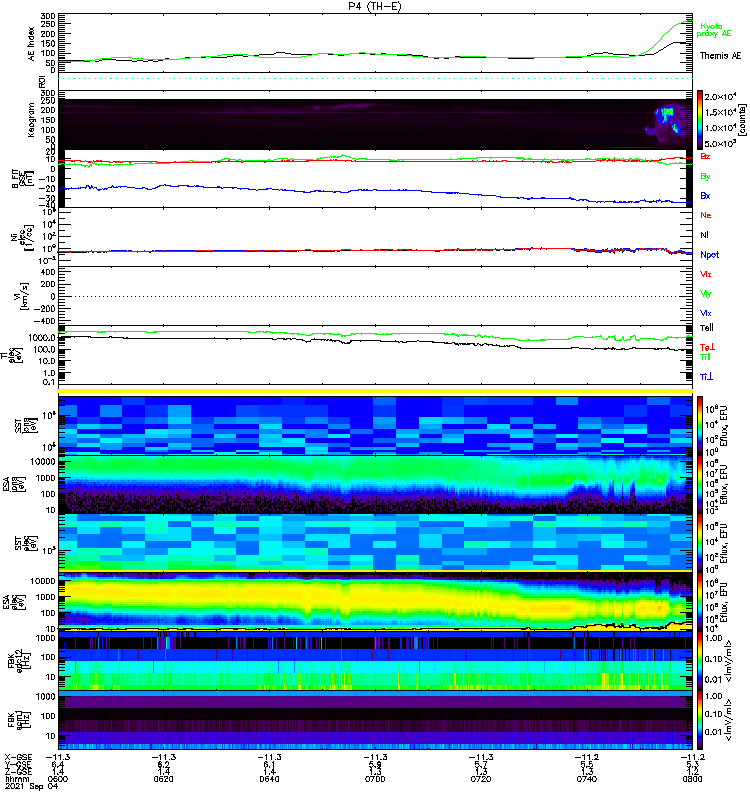Click the red Vix velocity legend label

(x=705, y=274)
